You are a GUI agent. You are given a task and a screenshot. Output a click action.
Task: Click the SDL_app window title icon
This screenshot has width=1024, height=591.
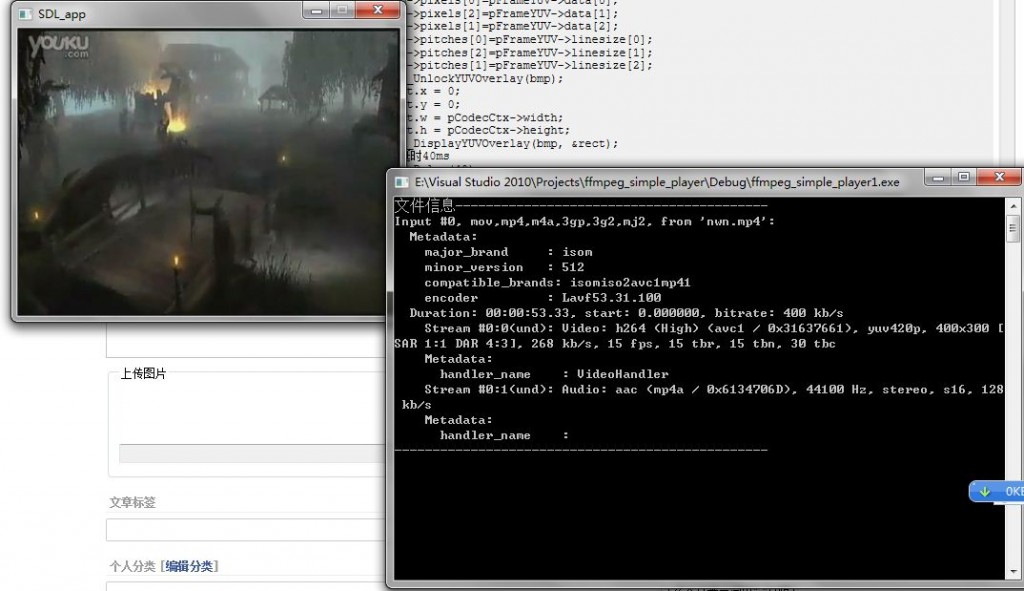24,14
